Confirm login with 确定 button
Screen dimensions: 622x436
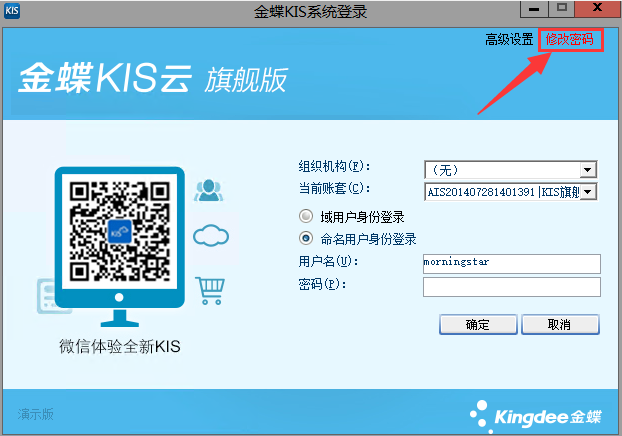478,325
